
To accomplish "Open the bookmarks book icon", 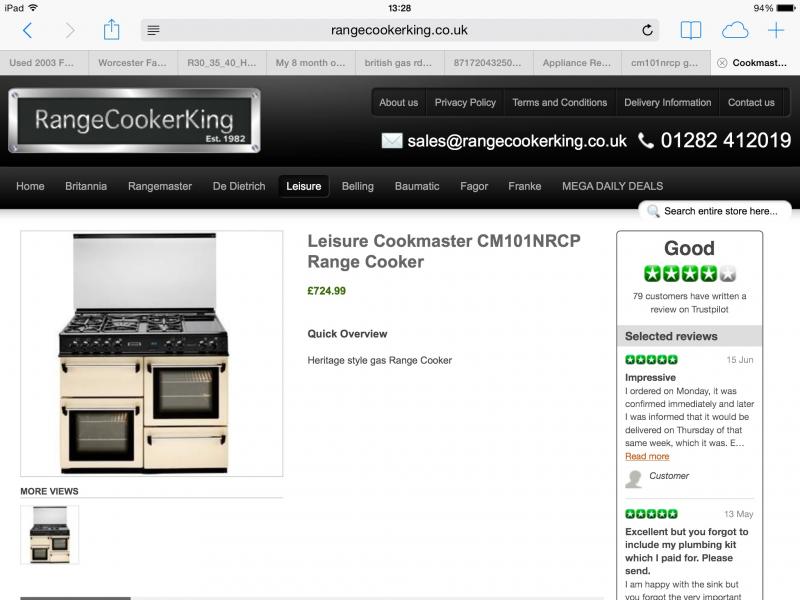I will (x=691, y=31).
